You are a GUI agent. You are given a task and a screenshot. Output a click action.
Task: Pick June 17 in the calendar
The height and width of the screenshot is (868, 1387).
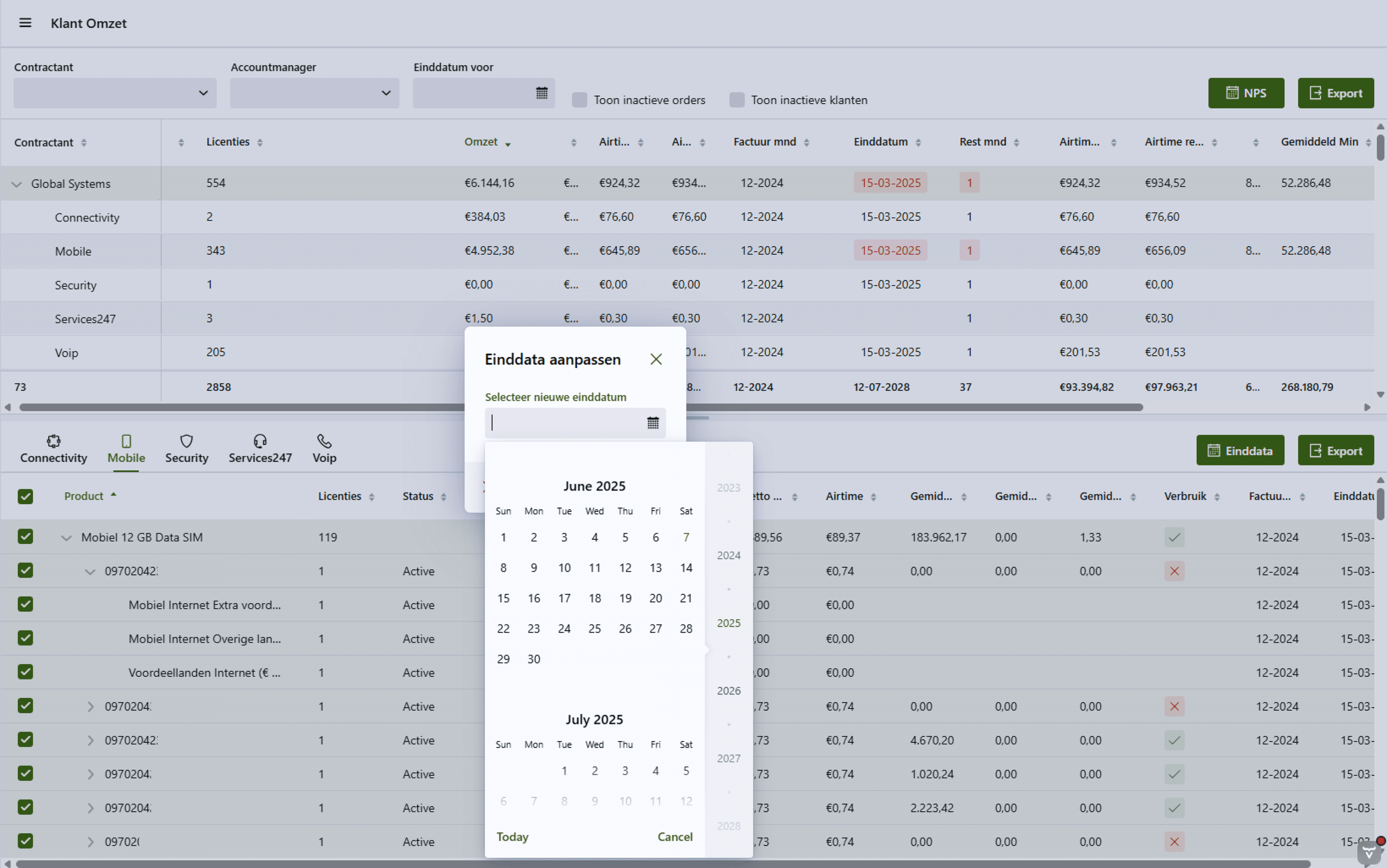pos(564,598)
